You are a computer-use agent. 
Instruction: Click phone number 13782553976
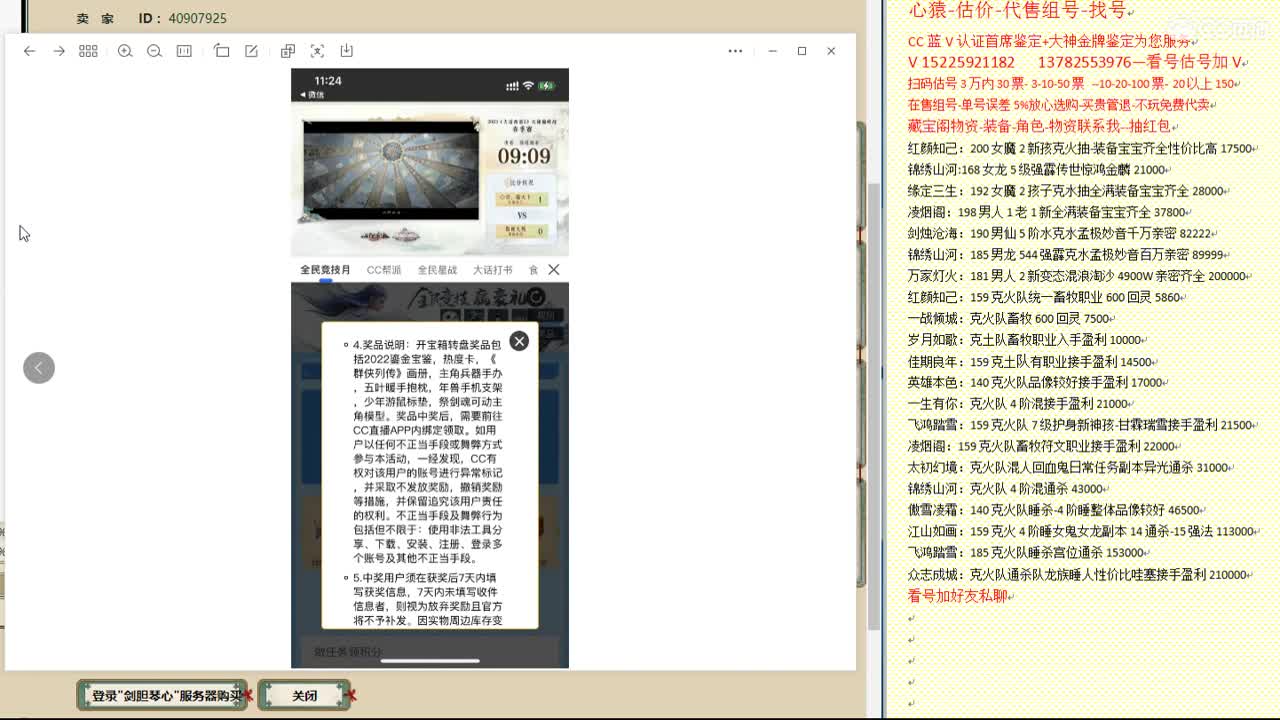coord(1085,62)
